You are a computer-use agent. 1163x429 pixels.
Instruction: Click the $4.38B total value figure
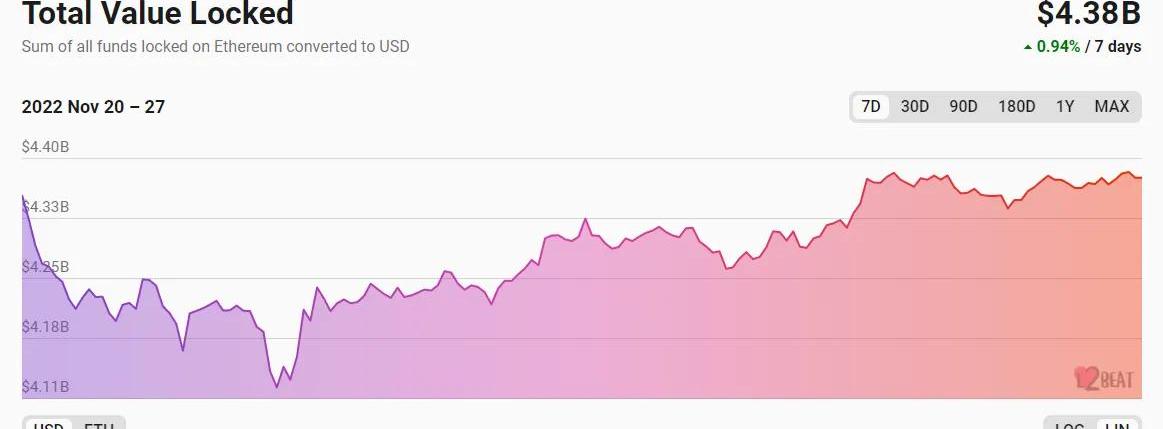click(x=1088, y=14)
